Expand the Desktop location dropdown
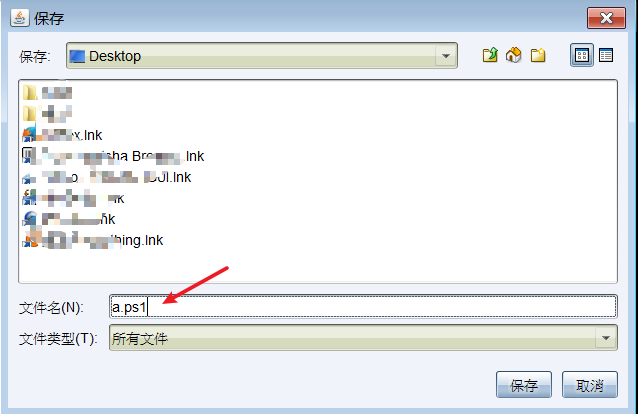638x414 pixels. tap(446, 56)
